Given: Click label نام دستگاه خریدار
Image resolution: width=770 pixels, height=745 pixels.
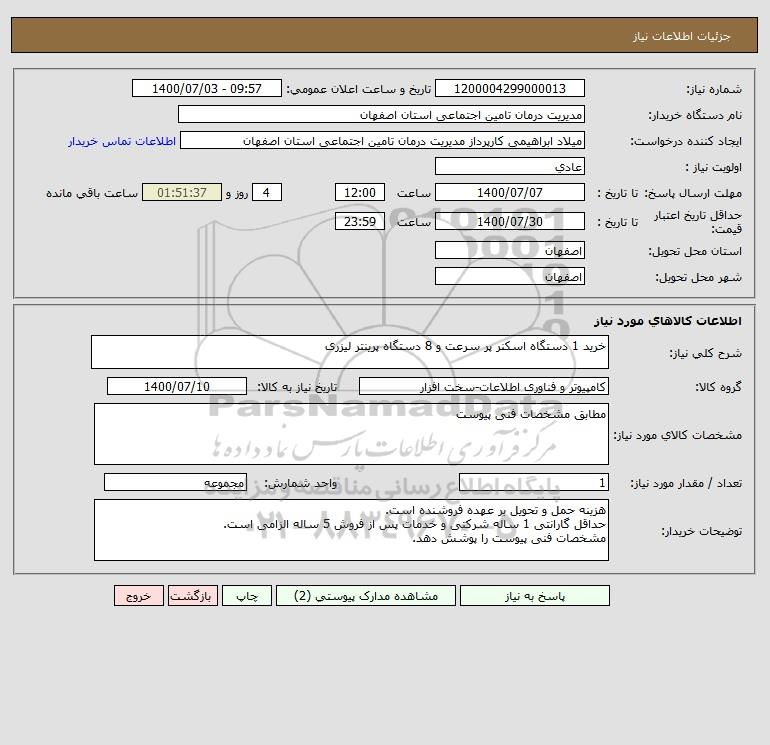Looking at the screenshot, I should pyautogui.click(x=695, y=115).
